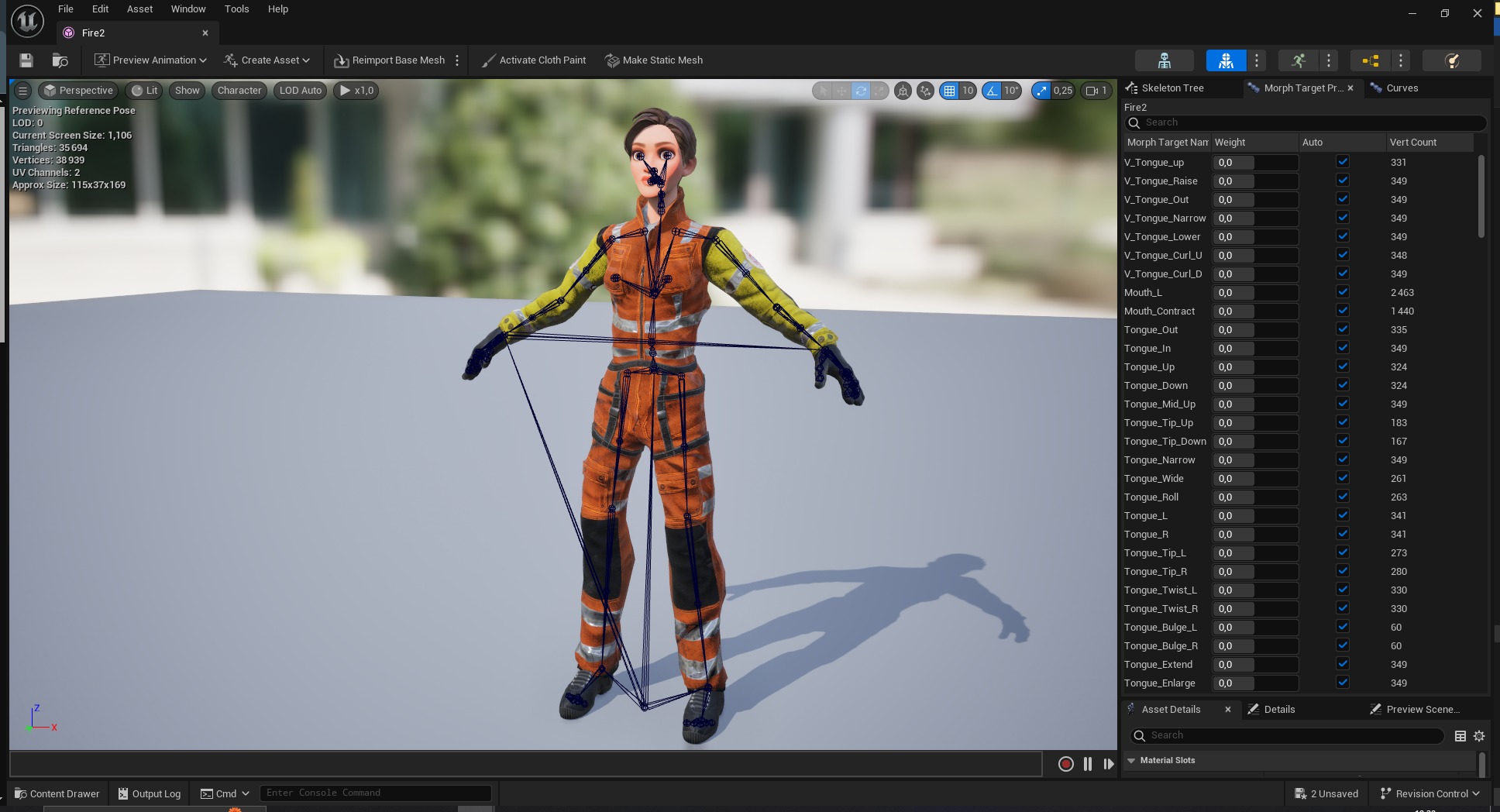Toggle Auto checkbox for Mouth_Contract
Viewport: 1500px width, 812px height.
1343,311
